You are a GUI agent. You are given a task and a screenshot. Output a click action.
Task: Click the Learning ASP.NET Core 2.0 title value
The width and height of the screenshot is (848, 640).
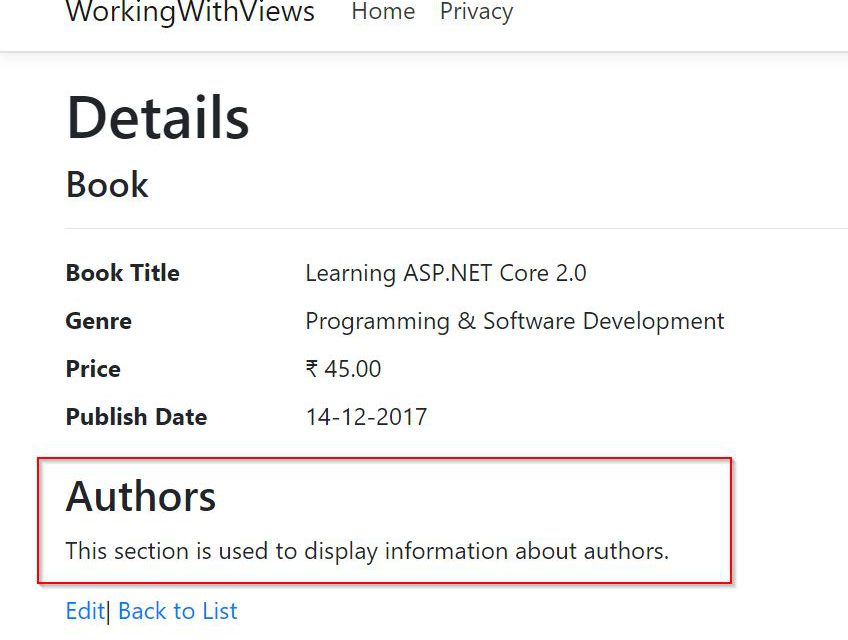[445, 273]
